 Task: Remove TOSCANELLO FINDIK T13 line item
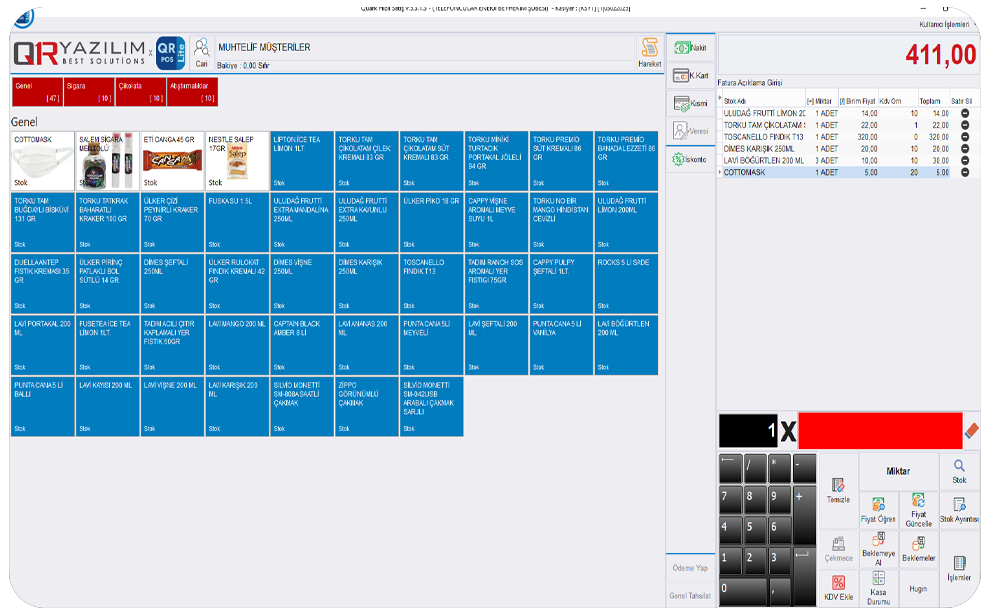point(965,137)
